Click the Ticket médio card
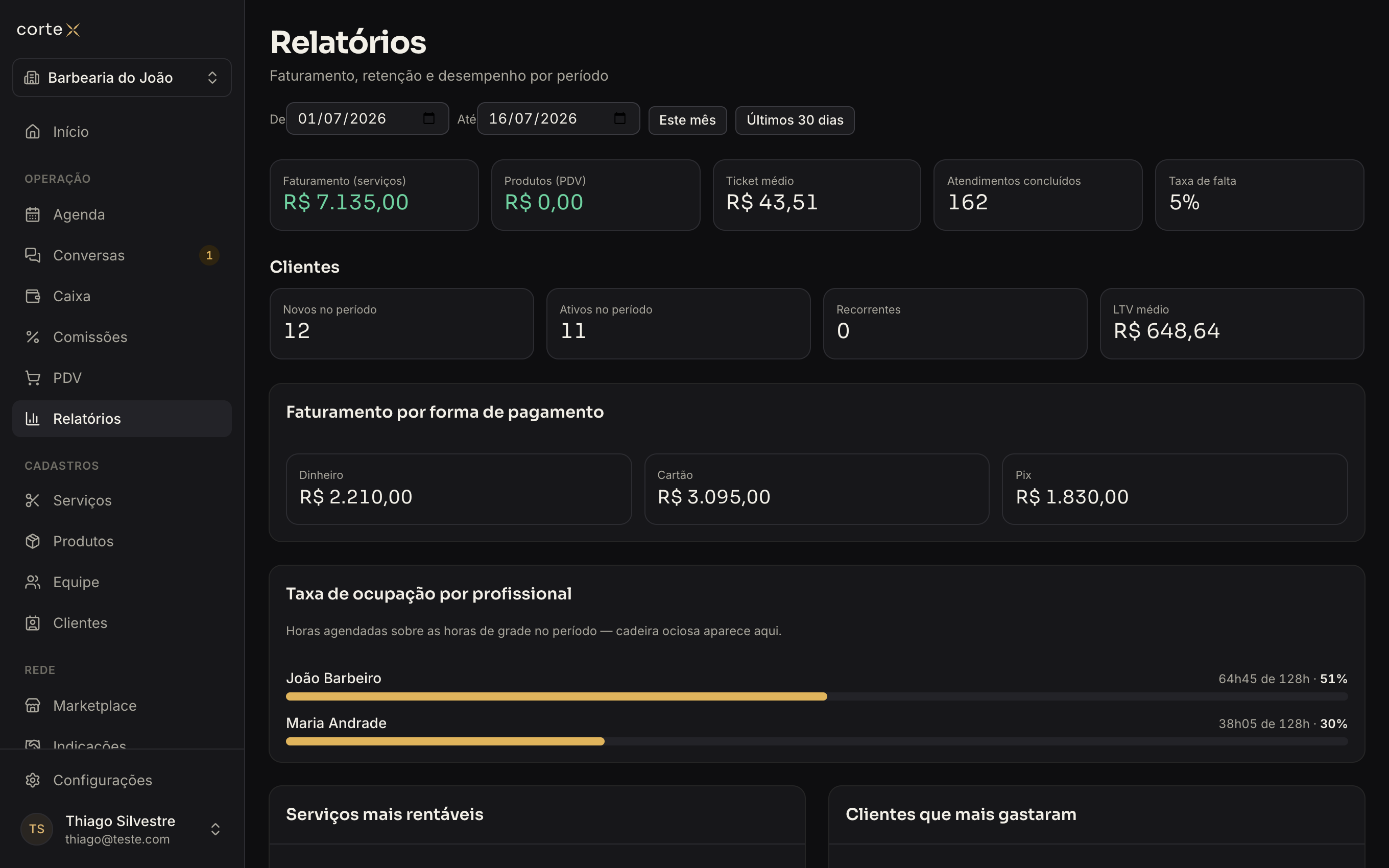The width and height of the screenshot is (1389, 868). click(817, 195)
